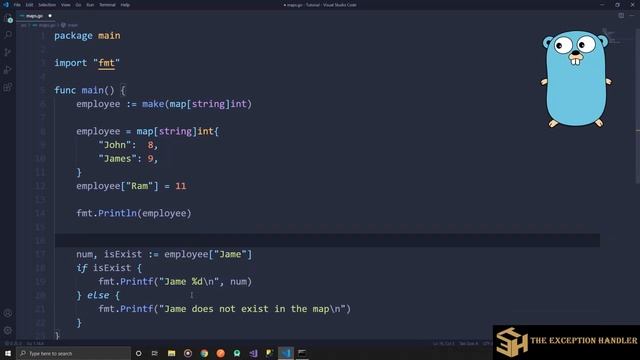The image size is (640, 360).
Task: Click the Split Editor icon
Action: tap(621, 16)
